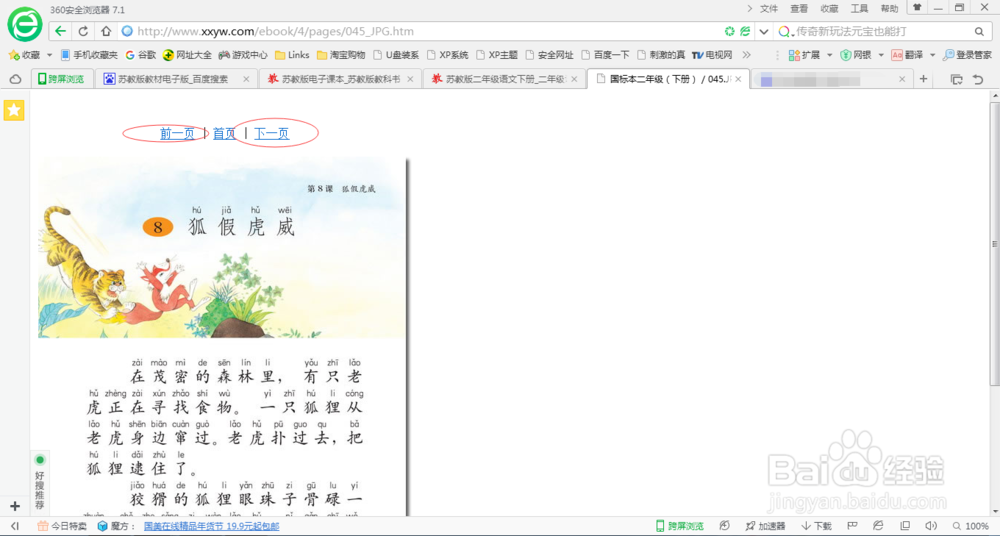
Task: Click the green leaf speed-mode icon in address bar
Action: click(744, 31)
